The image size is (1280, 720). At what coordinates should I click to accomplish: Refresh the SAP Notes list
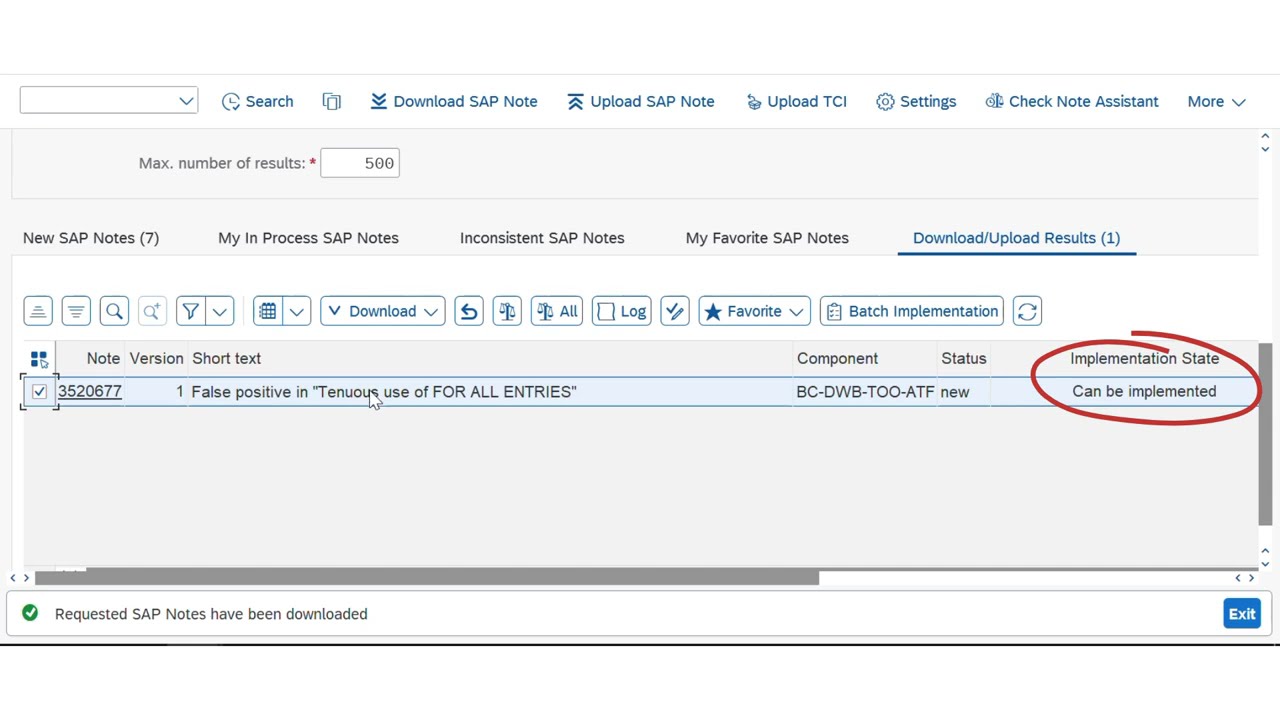1027,311
